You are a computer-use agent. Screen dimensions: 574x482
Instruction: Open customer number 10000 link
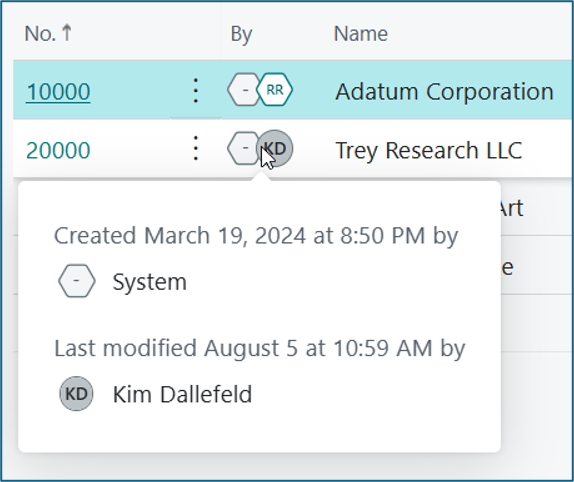58,91
